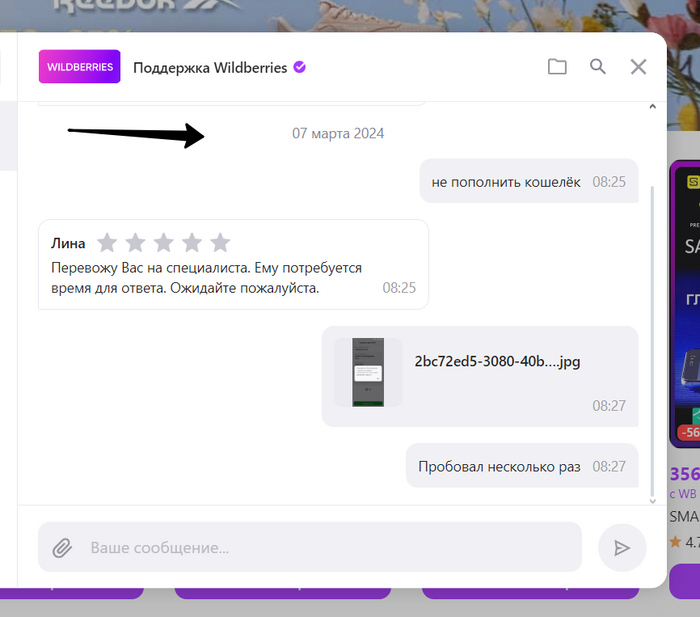Attach a file with the paperclip

[62, 548]
